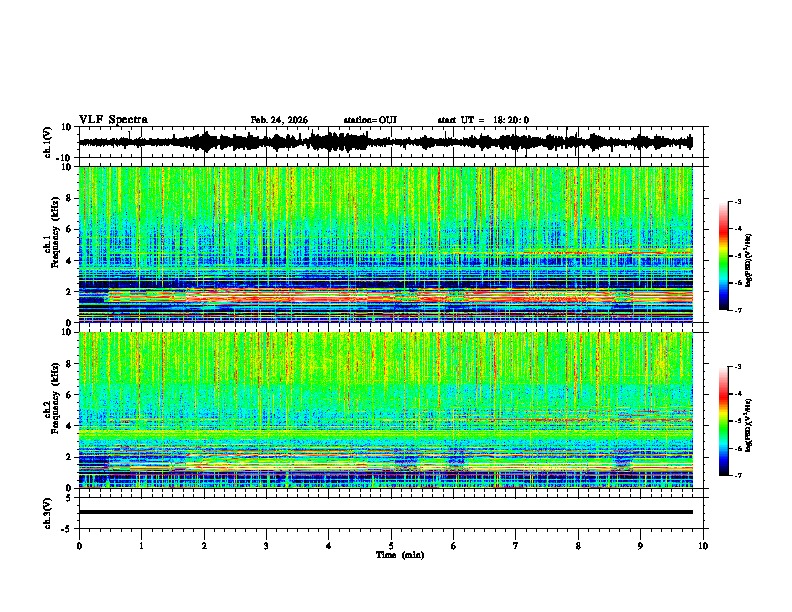This screenshot has height=612, width=792.
Task: Click the "4" tick on time axis
Action: (x=329, y=546)
